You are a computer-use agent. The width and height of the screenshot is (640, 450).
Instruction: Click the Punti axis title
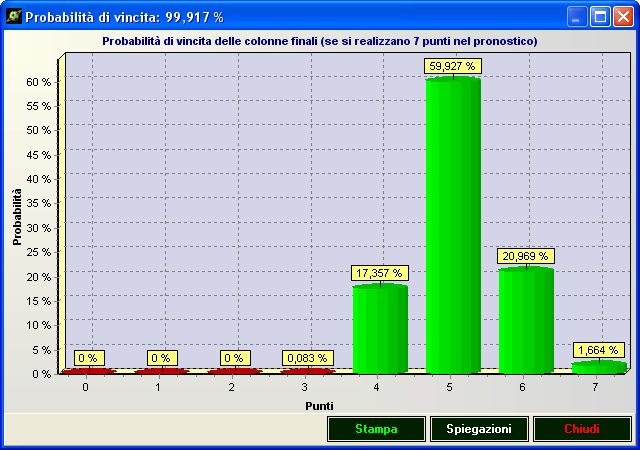[x=319, y=405]
